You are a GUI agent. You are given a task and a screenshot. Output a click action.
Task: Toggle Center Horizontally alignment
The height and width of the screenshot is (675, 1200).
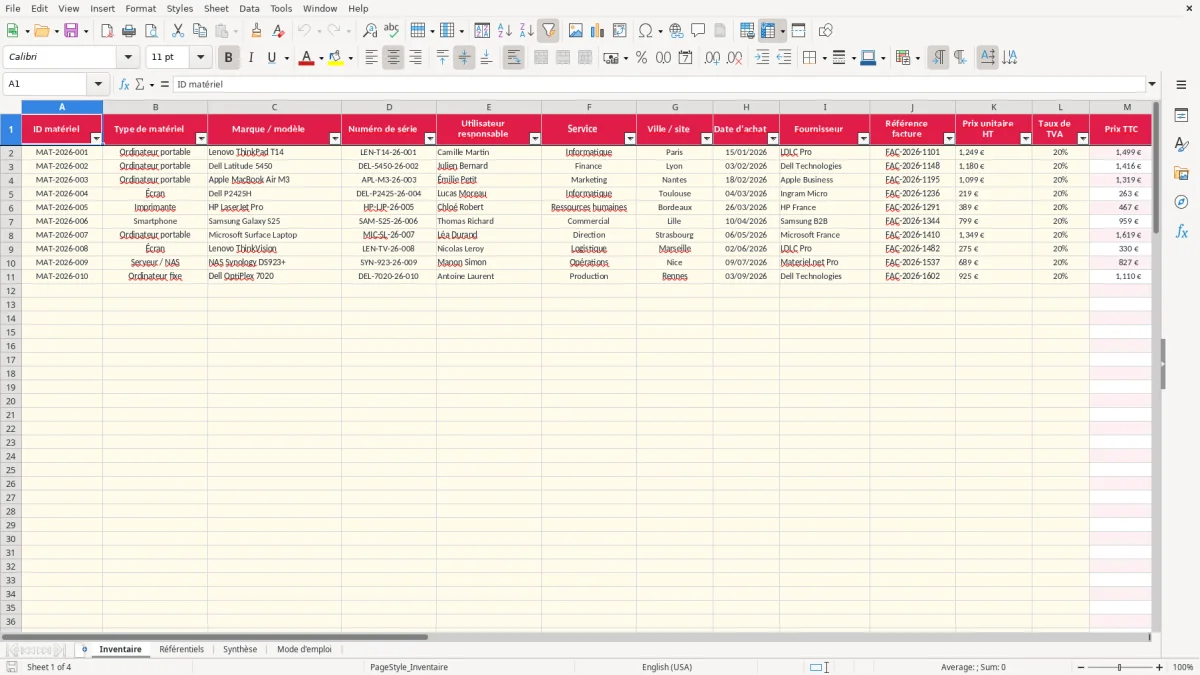393,58
